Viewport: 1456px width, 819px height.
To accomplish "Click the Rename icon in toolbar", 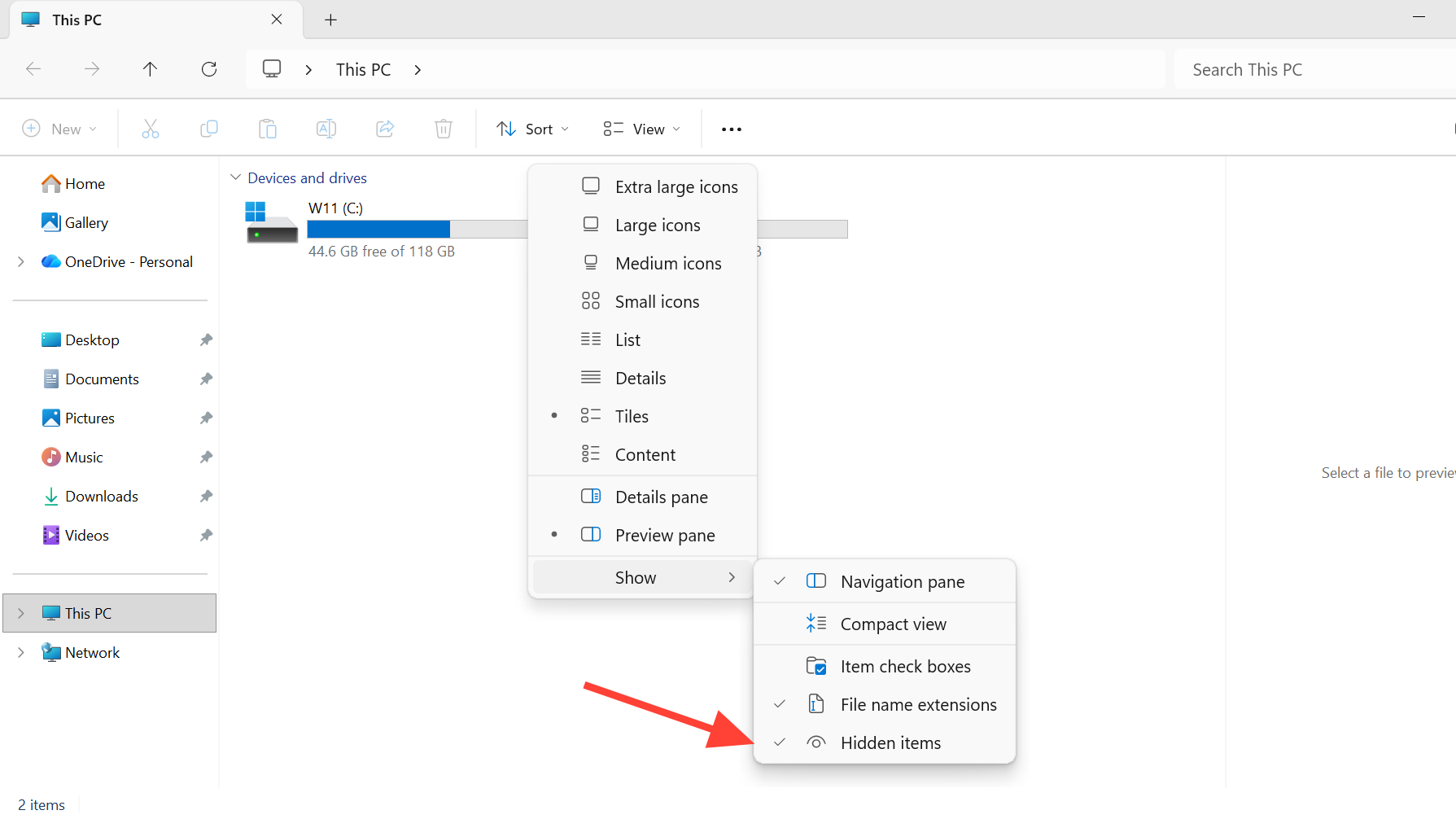I will (x=326, y=129).
